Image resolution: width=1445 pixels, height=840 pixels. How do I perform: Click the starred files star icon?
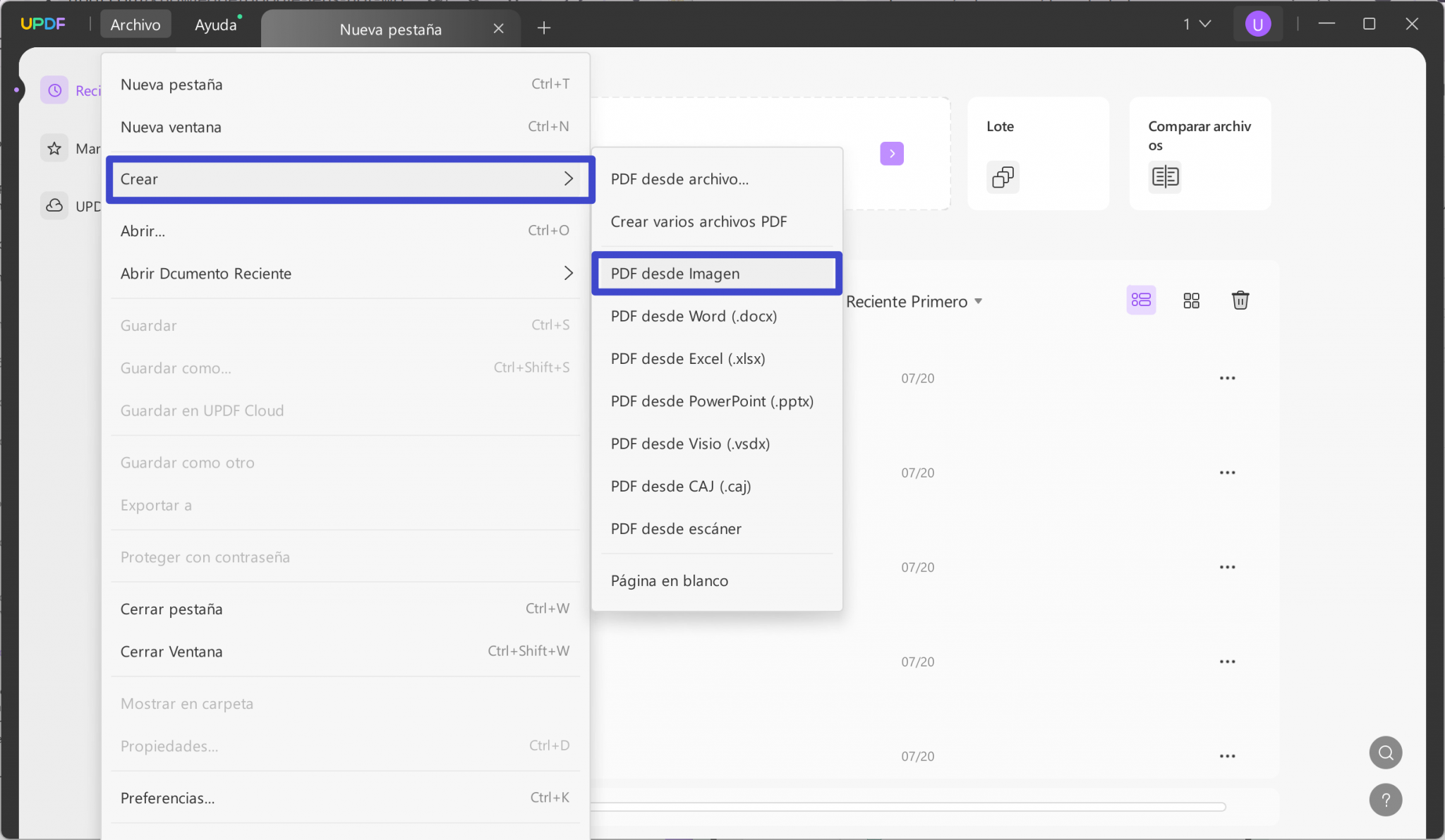pyautogui.click(x=54, y=148)
